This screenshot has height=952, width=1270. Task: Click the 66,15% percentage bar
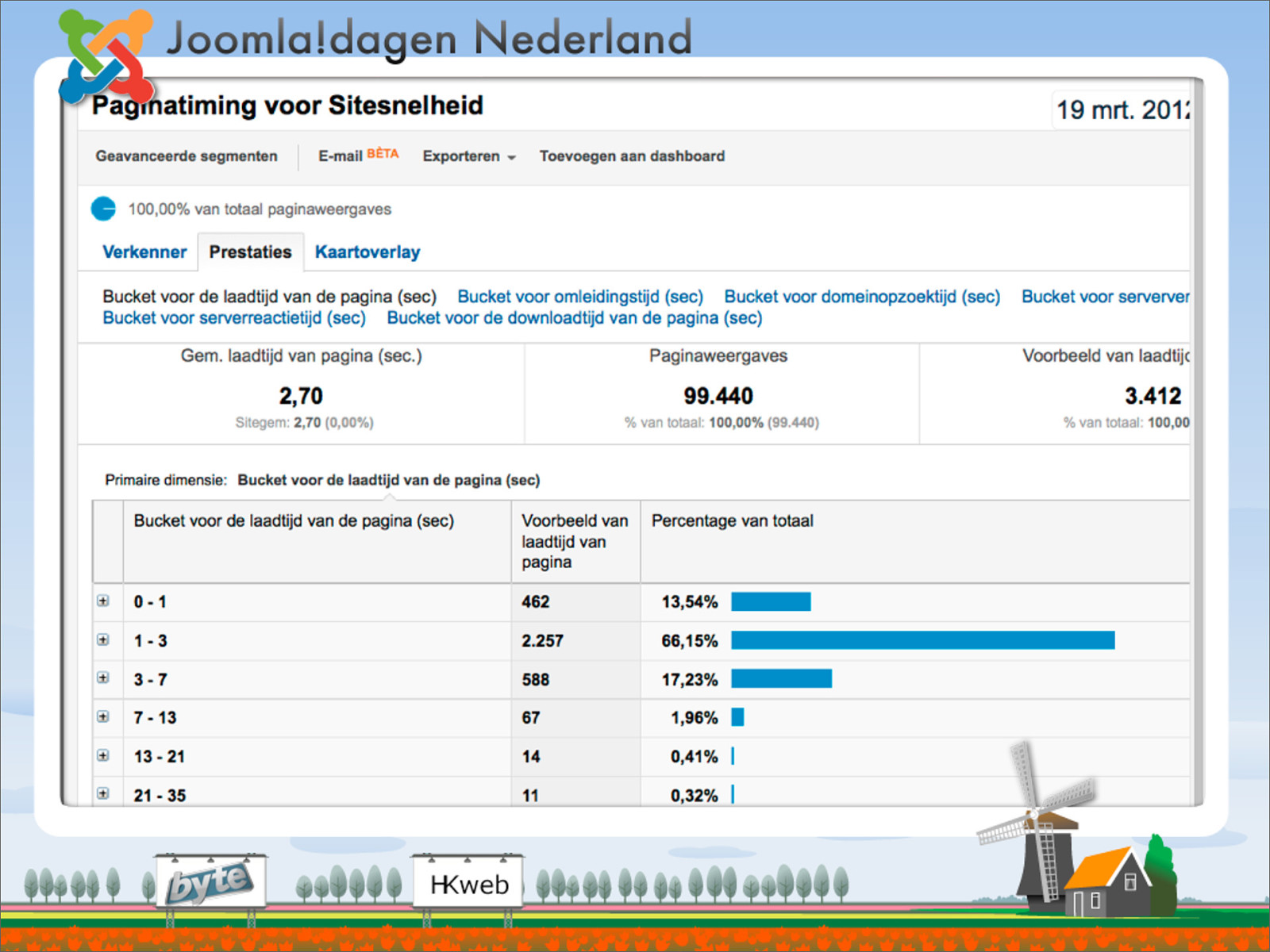tap(923, 640)
